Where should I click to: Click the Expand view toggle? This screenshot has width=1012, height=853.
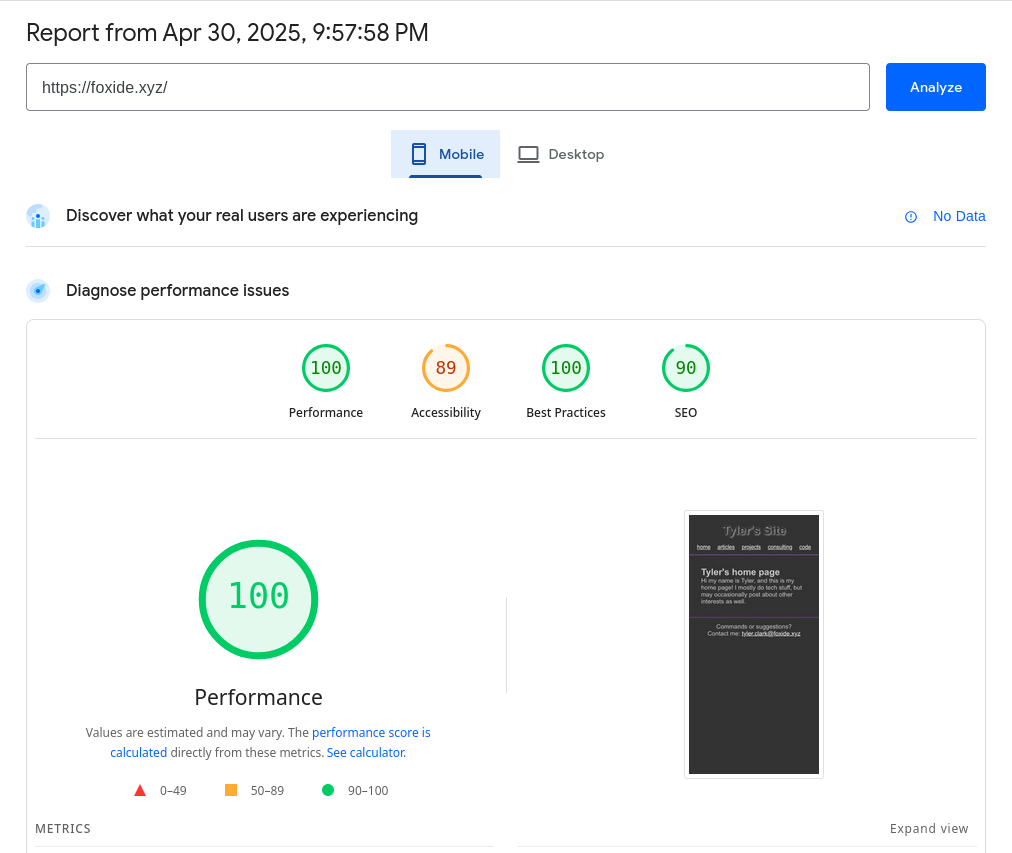click(929, 828)
